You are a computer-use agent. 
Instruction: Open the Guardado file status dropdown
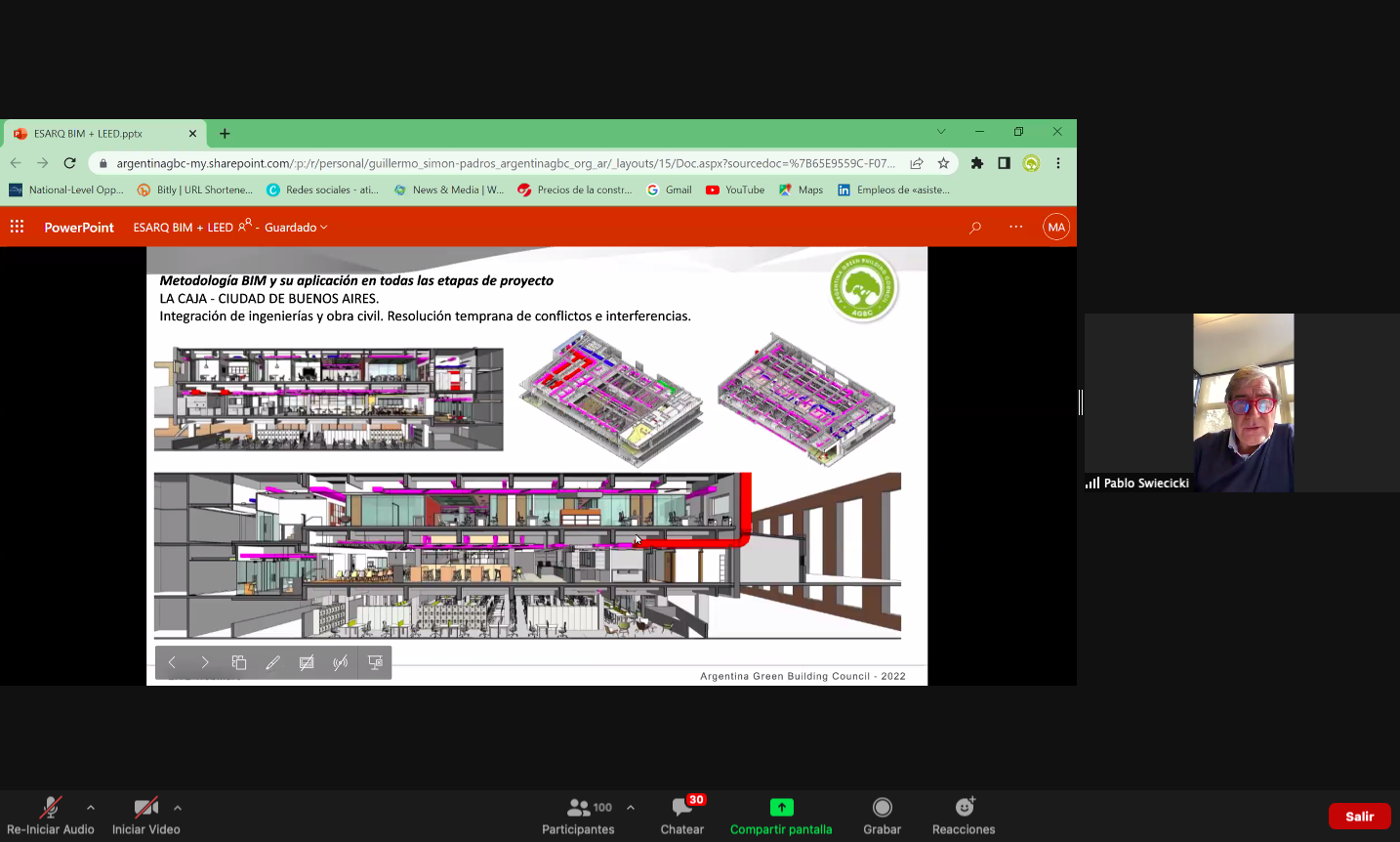pyautogui.click(x=296, y=228)
